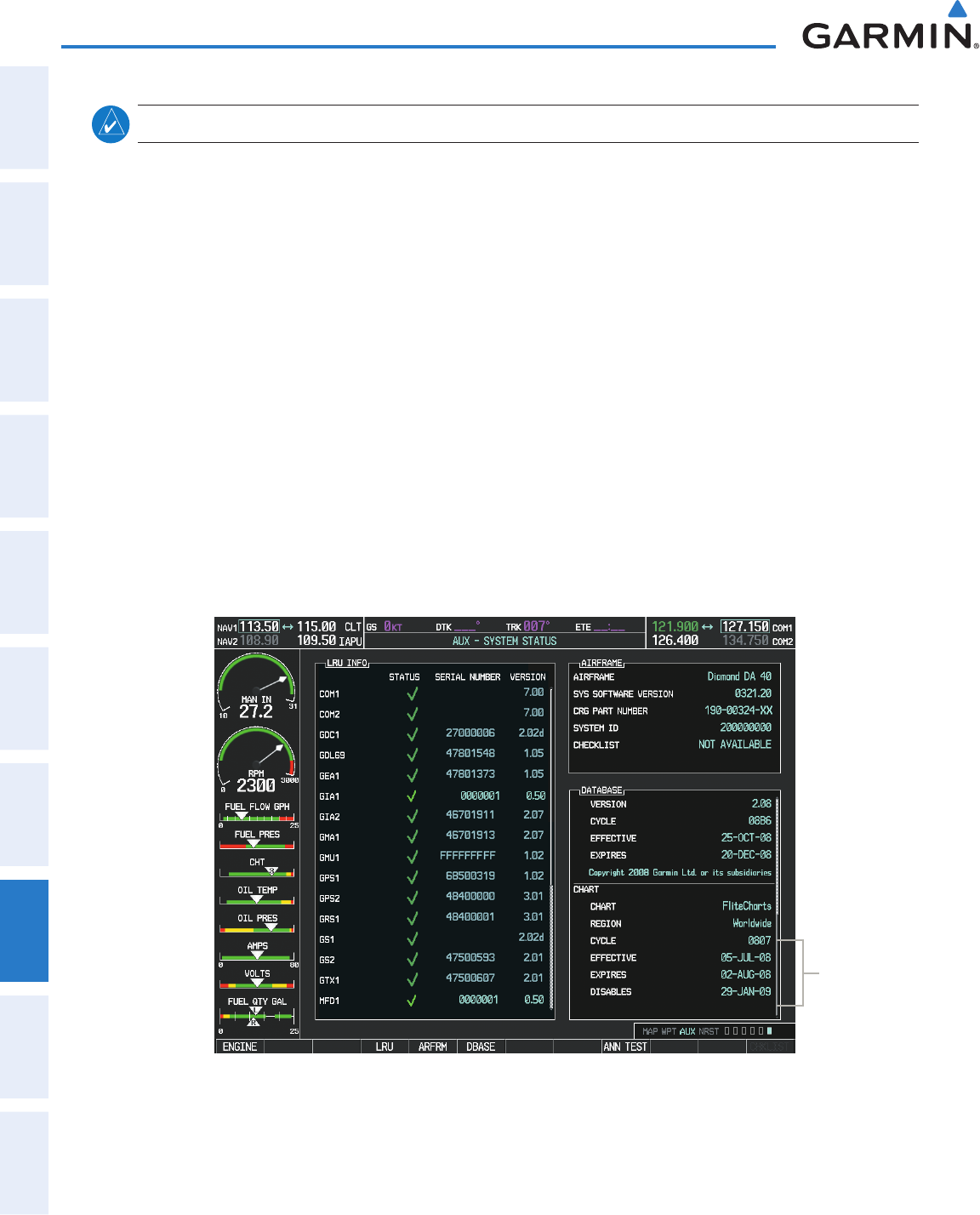Image resolution: width=980 pixels, height=1215 pixels.
Task: Click chart type FliteCharts
Action: [x=747, y=906]
